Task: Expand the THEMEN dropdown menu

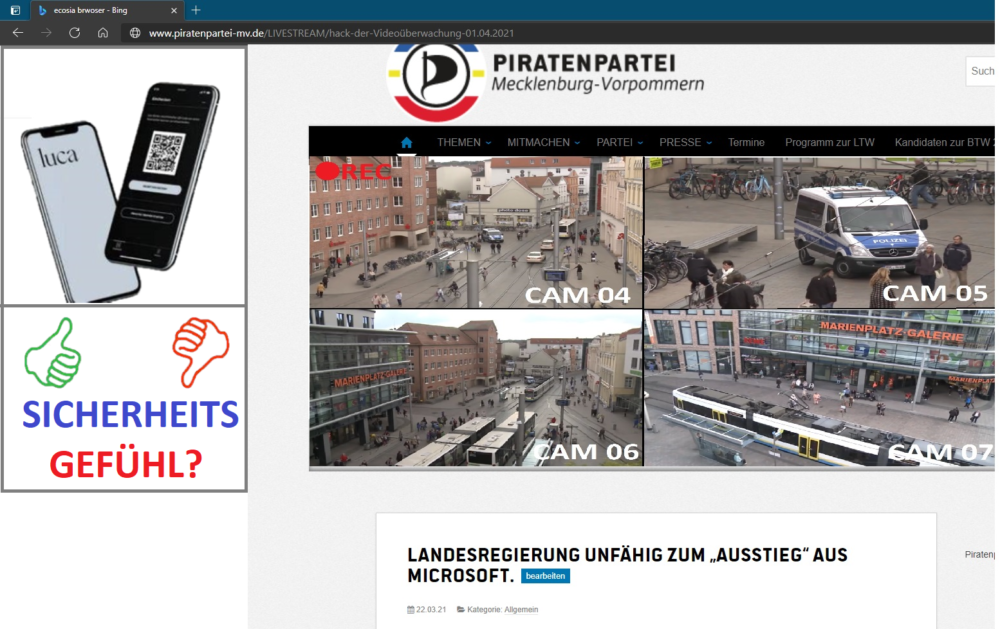Action: (x=464, y=142)
